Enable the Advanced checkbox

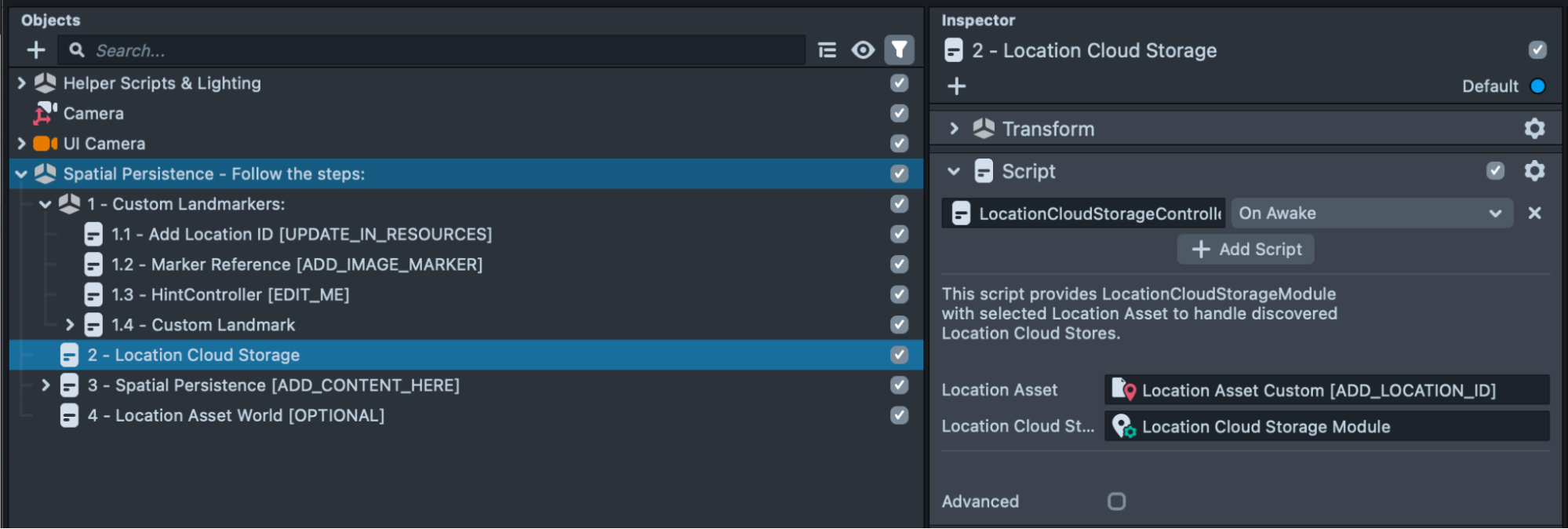(1116, 502)
